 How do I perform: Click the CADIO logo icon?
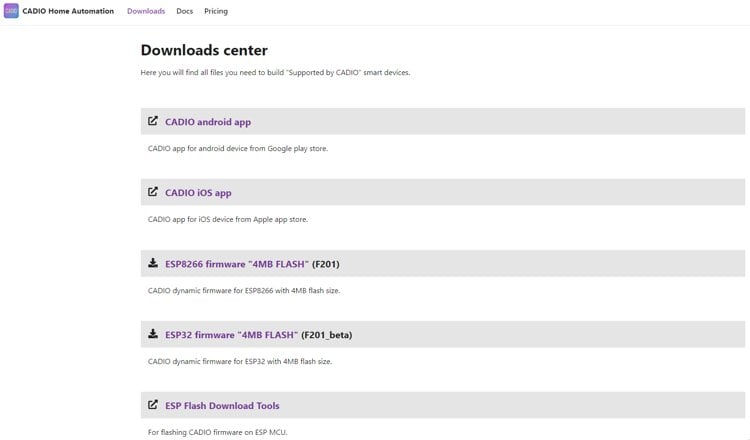(11, 11)
